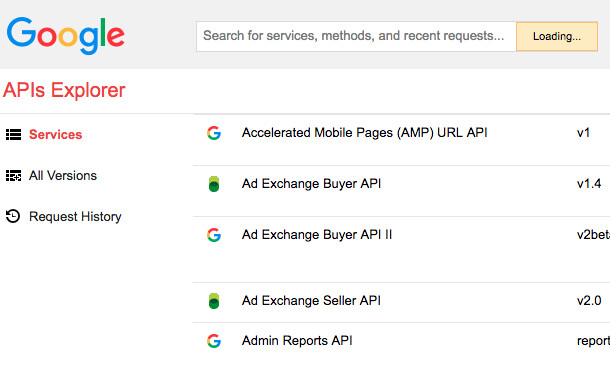Open the Ad Exchange Buyer API entry
610x366 pixels.
[x=311, y=184]
